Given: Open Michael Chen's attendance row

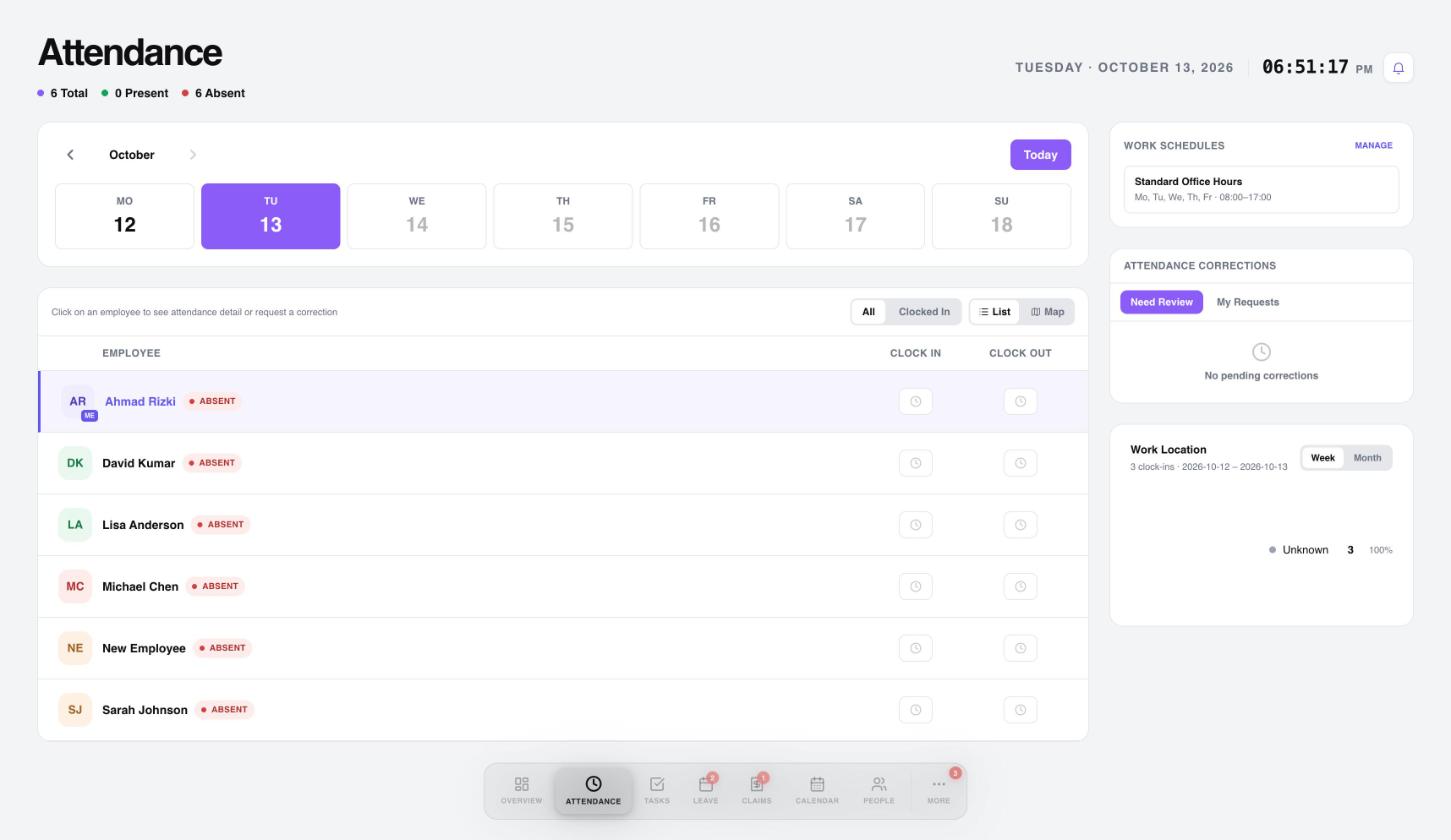Looking at the screenshot, I should click(564, 587).
